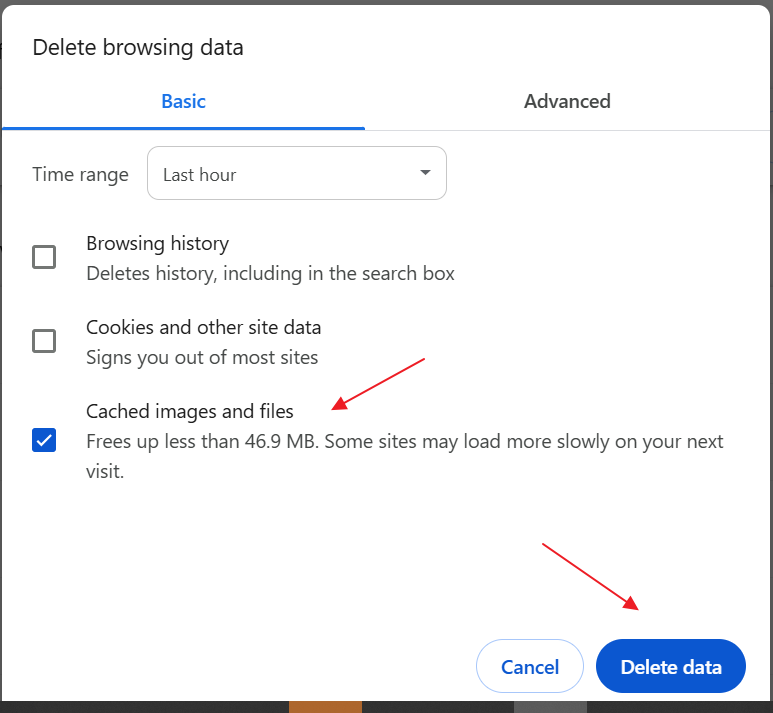Click the "Cached images and files" title
Viewport: 773px width, 713px height.
[190, 411]
